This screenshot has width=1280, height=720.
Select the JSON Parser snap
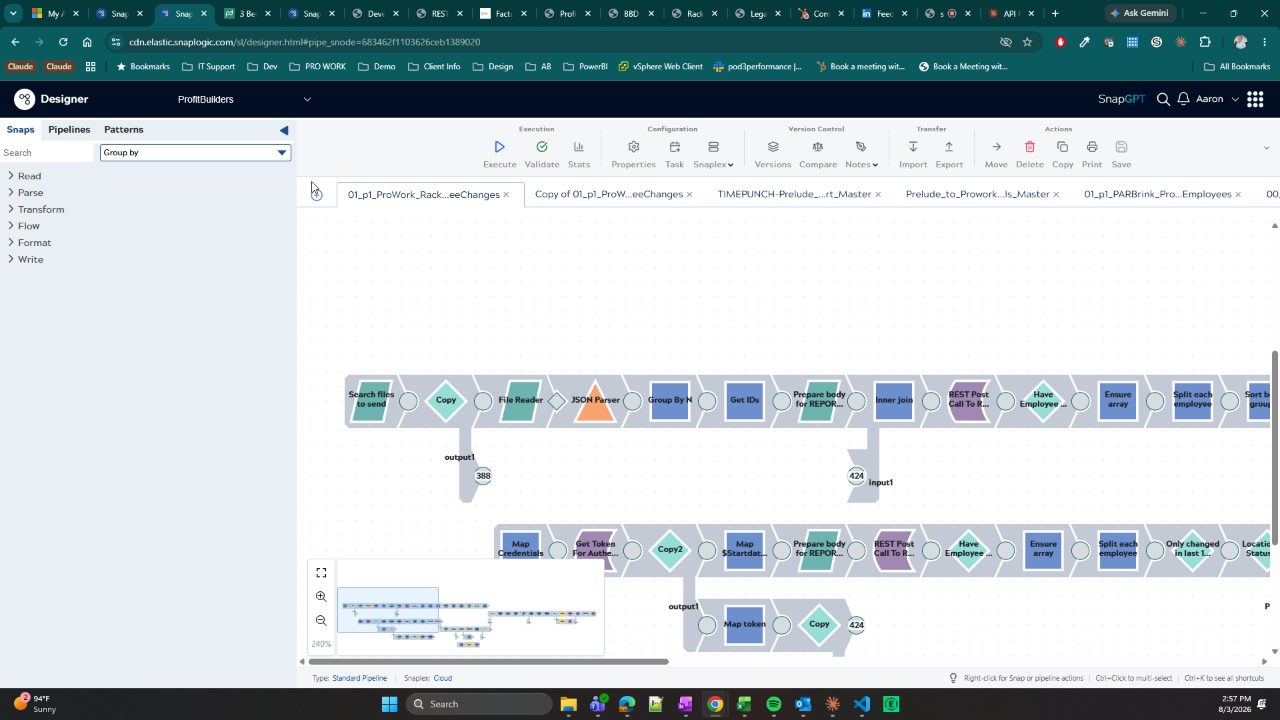pos(595,400)
